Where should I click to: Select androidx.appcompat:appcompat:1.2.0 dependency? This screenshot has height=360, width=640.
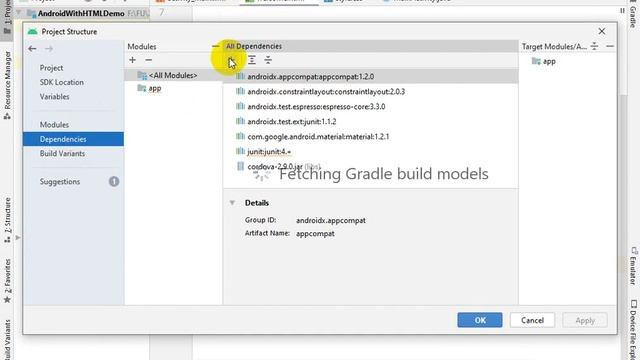pyautogui.click(x=371, y=76)
